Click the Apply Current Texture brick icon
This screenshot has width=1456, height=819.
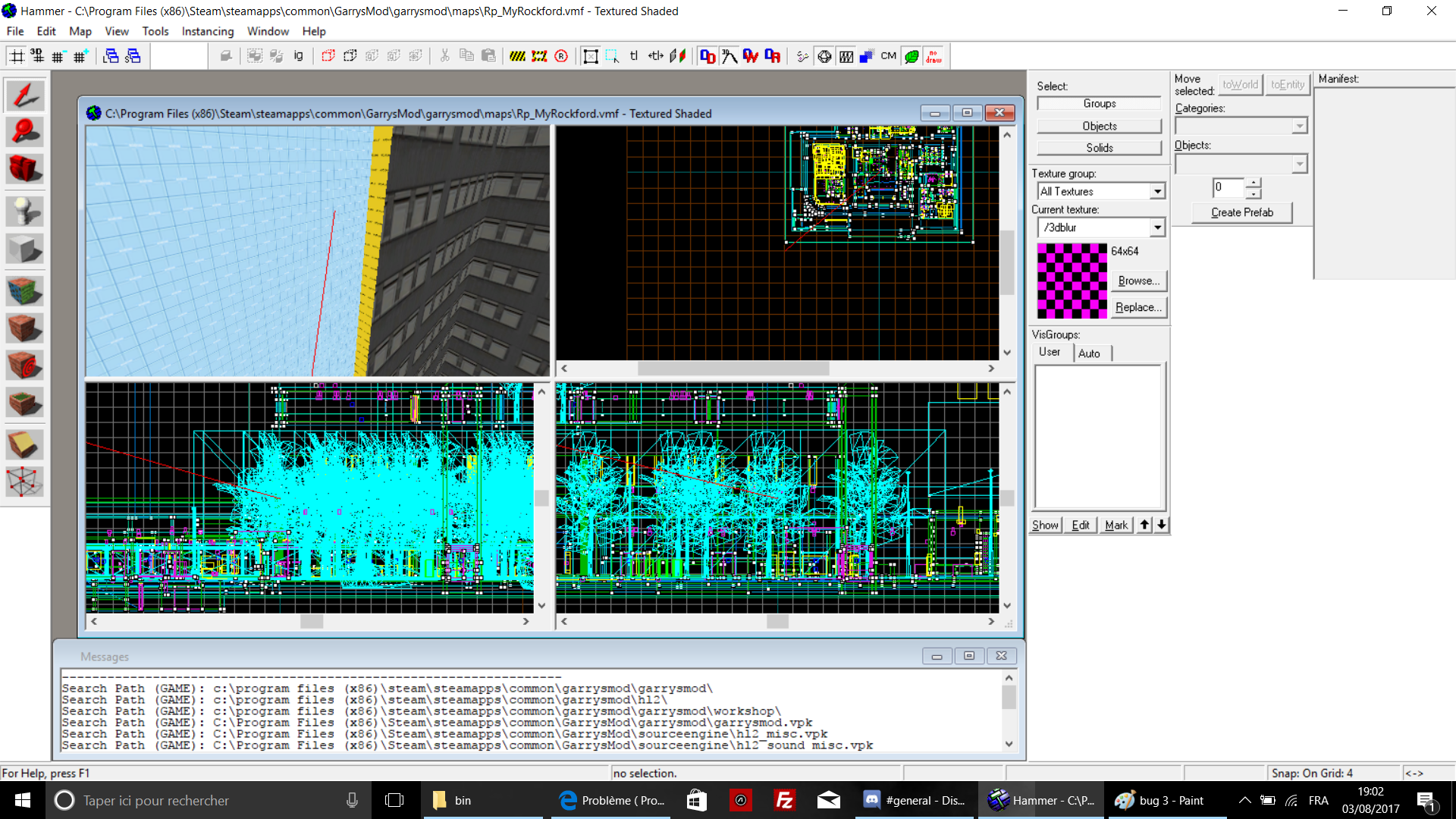pos(24,328)
